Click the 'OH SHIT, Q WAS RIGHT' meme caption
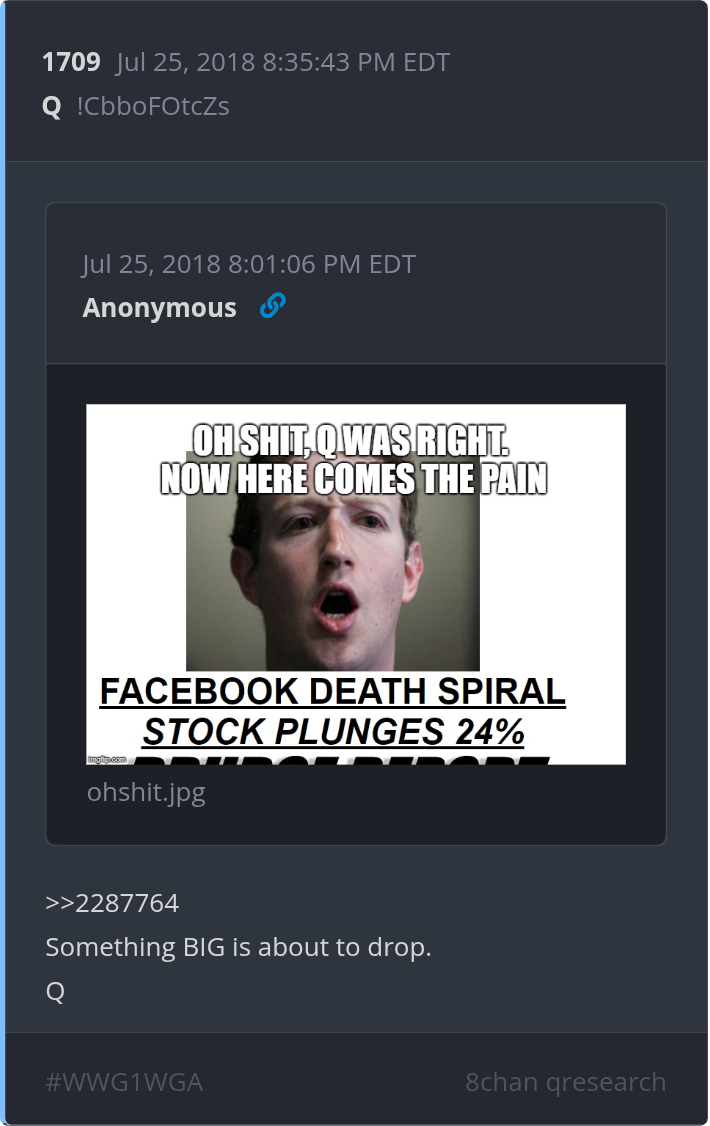Image resolution: width=710 pixels, height=1126 pixels. [351, 440]
